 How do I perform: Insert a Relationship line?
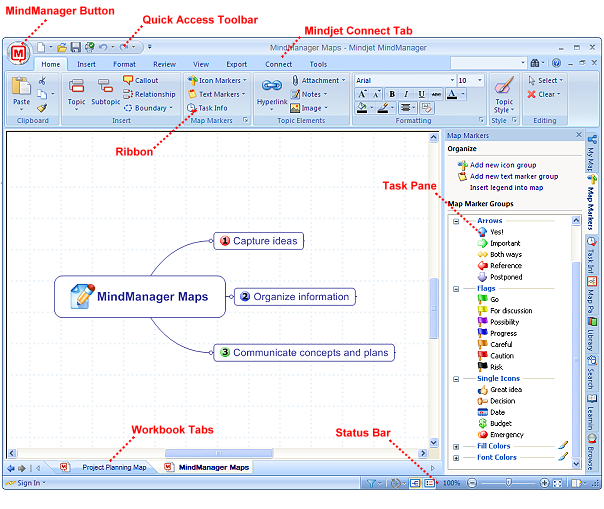point(149,94)
